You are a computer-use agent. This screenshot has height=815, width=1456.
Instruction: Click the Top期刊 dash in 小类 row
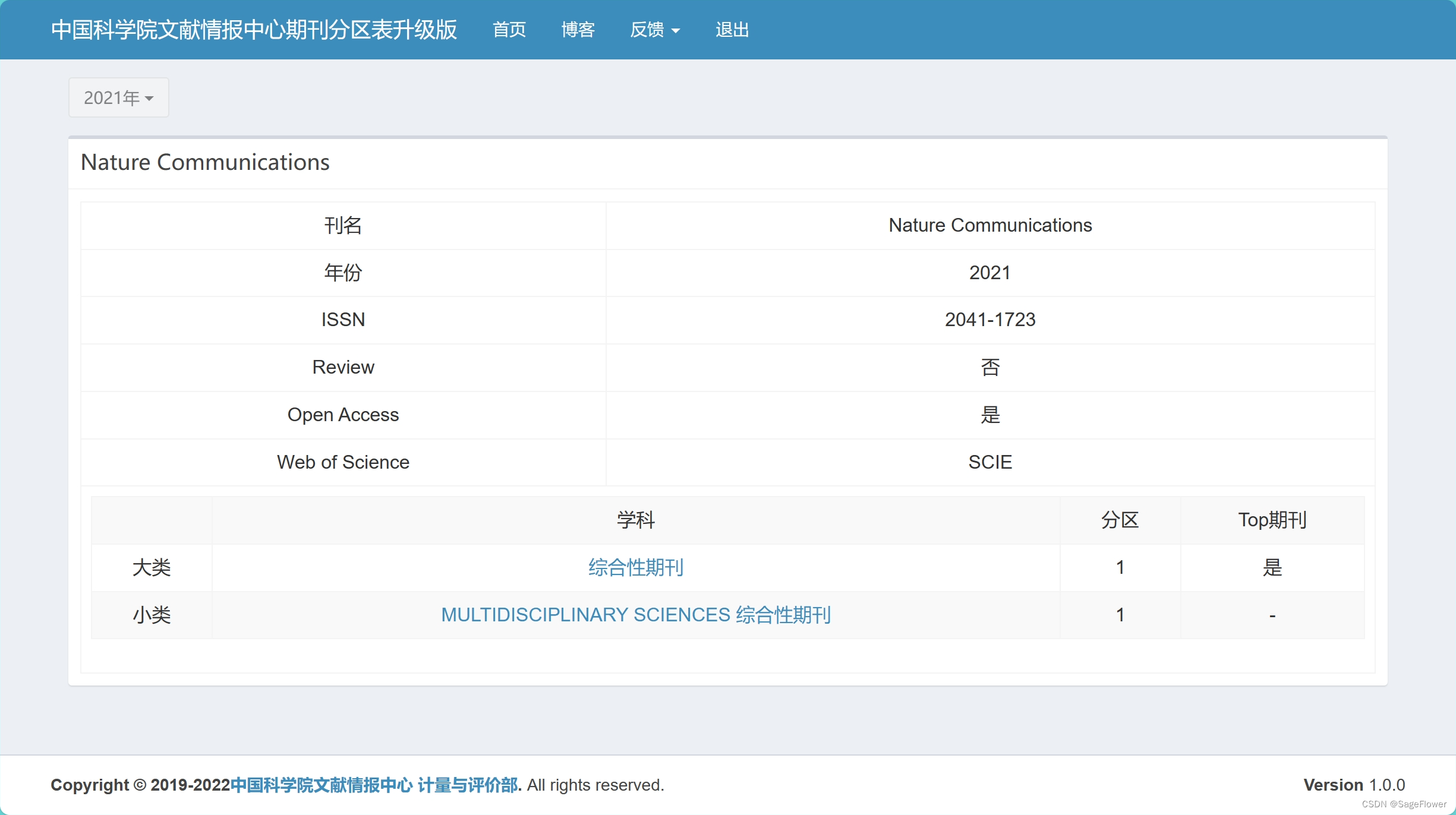point(1272,615)
